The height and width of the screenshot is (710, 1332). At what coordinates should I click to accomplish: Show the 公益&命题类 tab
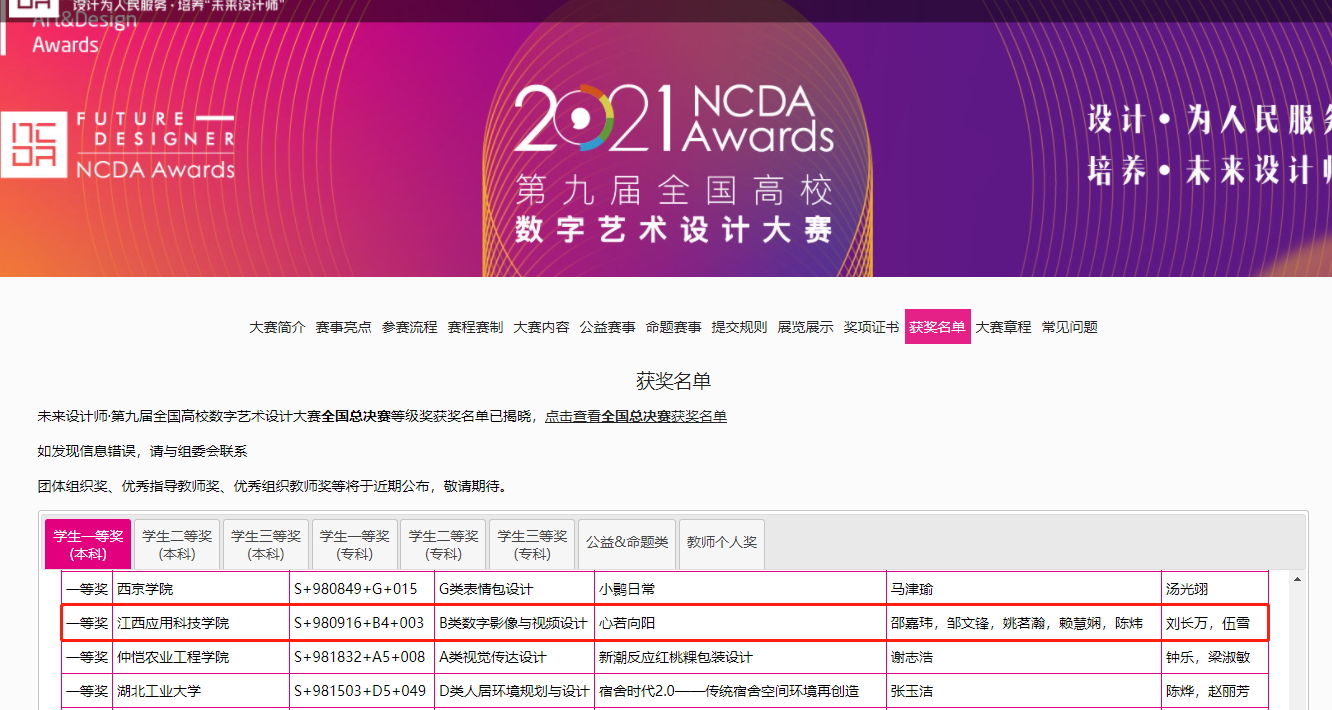coord(627,542)
